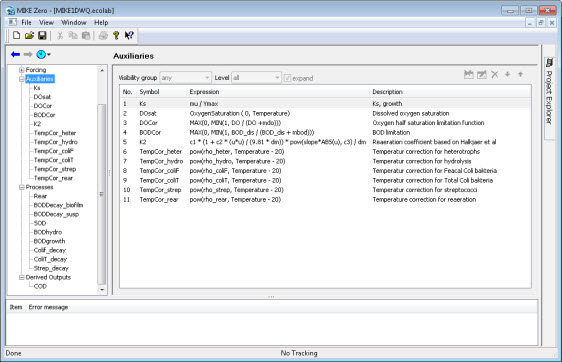This screenshot has height=362, width=562.
Task: Click the insert row icon above the table
Action: pyautogui.click(x=469, y=75)
